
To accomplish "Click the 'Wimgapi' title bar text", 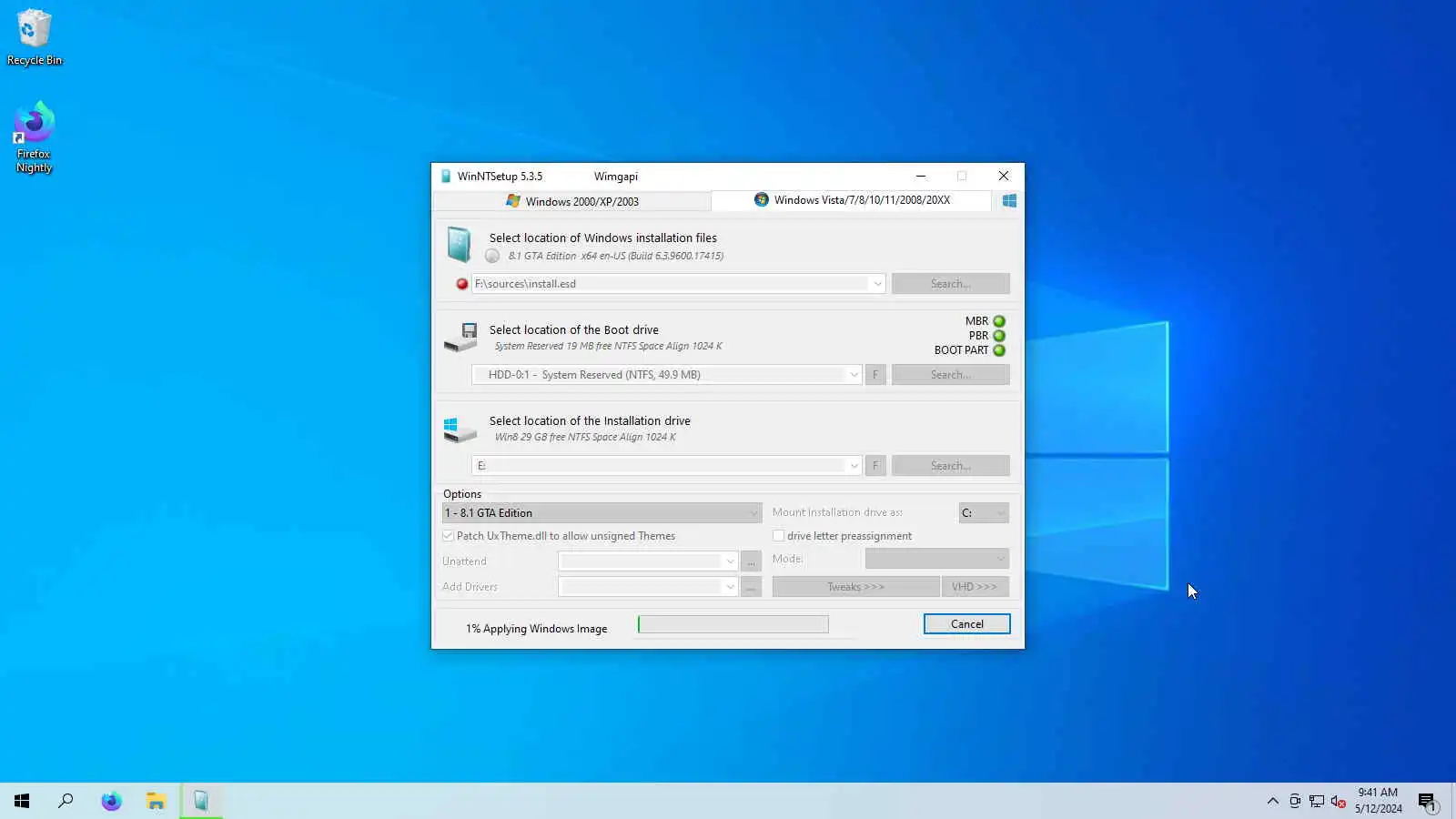I will tap(616, 177).
